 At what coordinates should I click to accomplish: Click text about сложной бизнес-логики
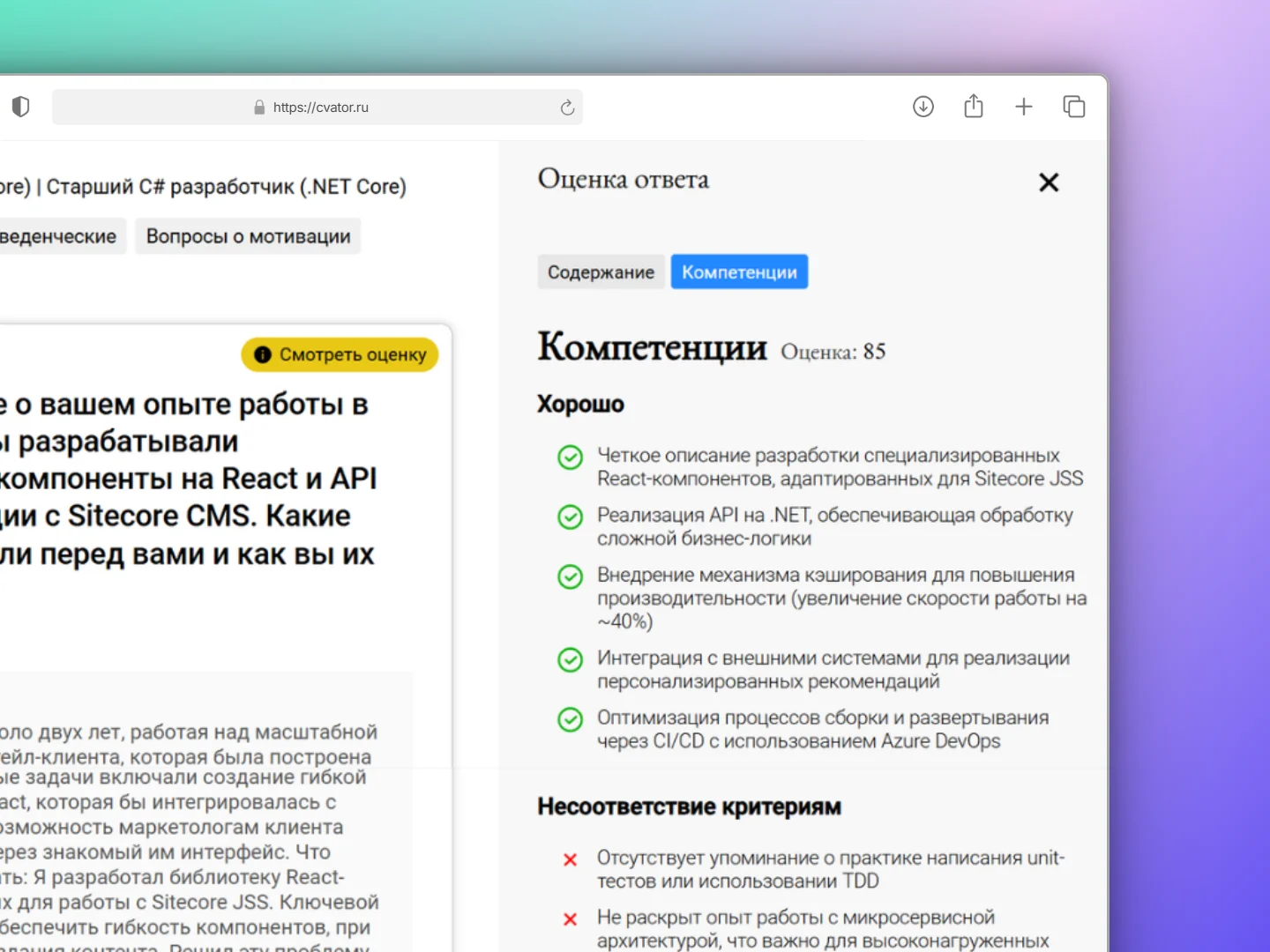tap(834, 526)
